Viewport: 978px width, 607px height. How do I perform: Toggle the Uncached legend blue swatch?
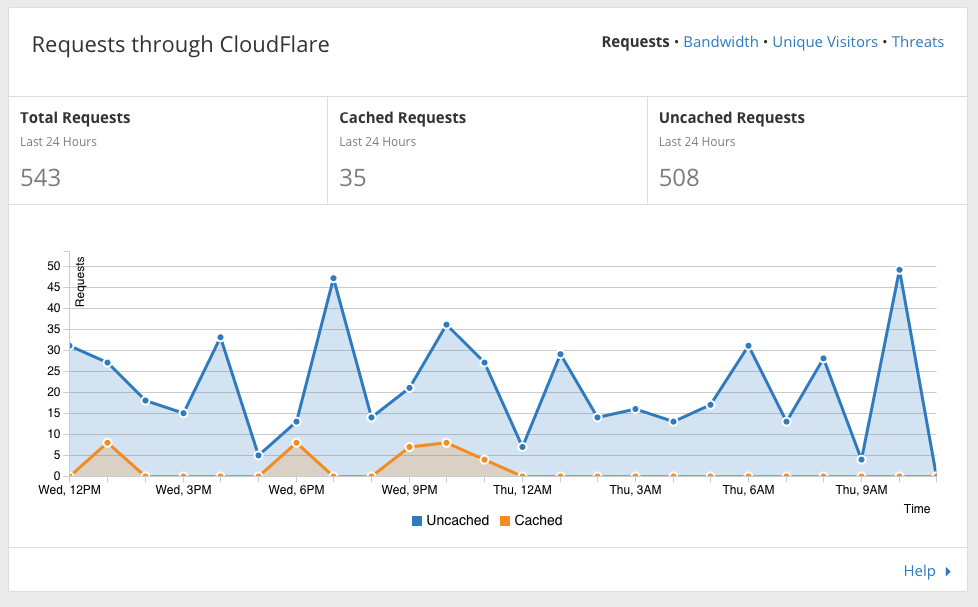(x=417, y=521)
